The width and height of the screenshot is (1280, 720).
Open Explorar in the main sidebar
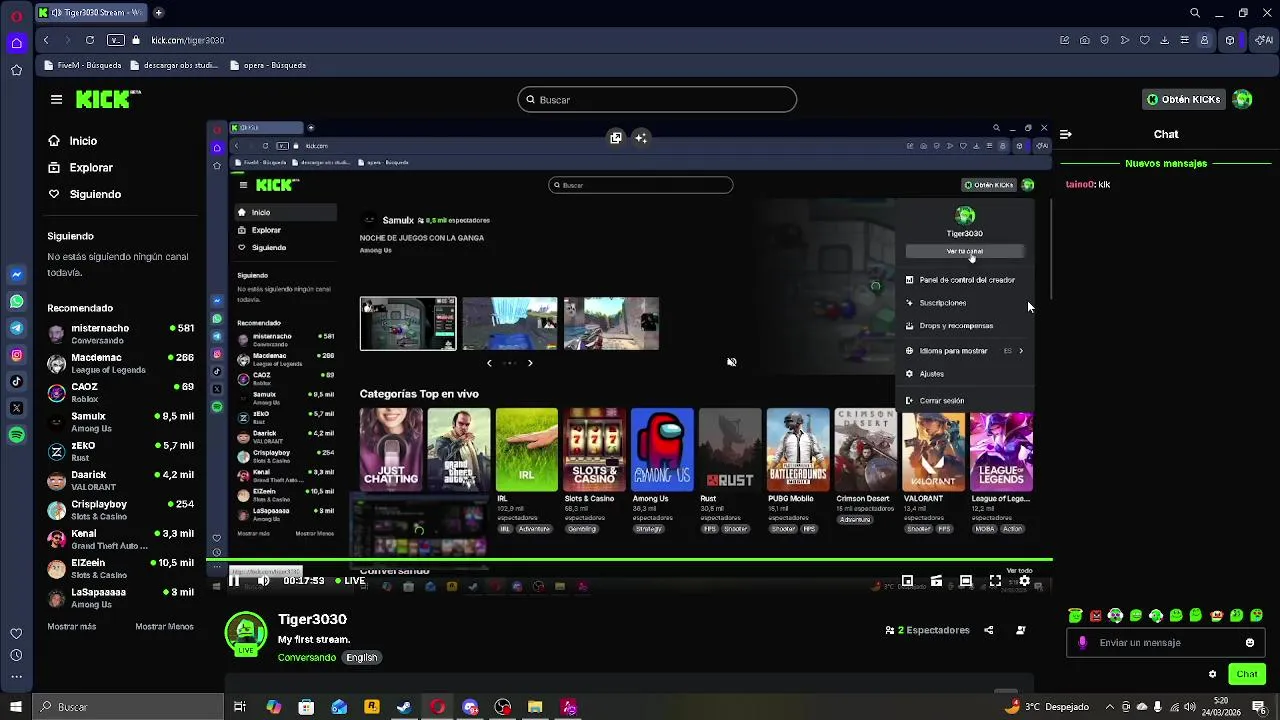(x=91, y=168)
